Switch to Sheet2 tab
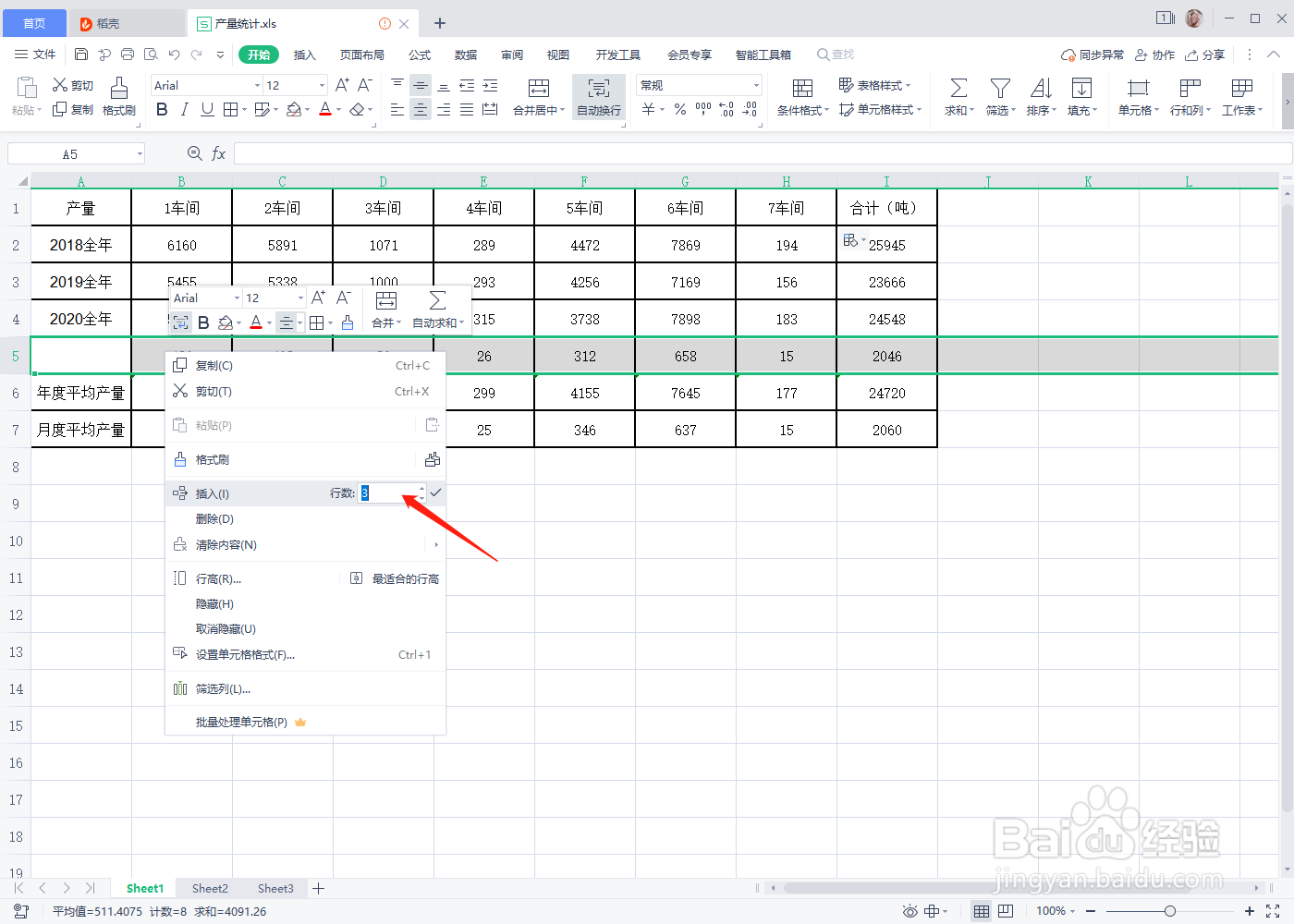The width and height of the screenshot is (1294, 924). coord(210,888)
